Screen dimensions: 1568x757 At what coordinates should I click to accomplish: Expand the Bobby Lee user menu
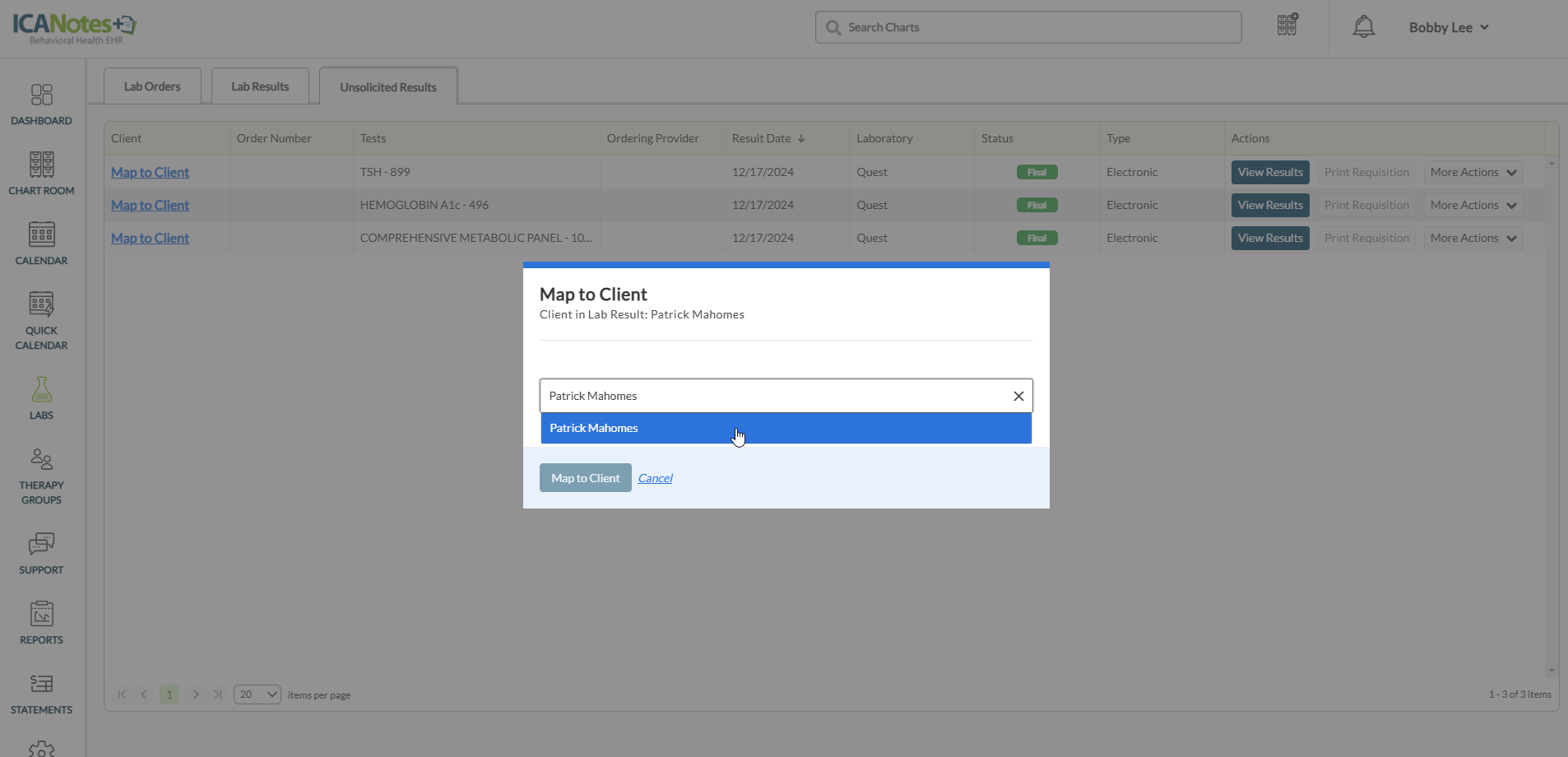(x=1448, y=27)
